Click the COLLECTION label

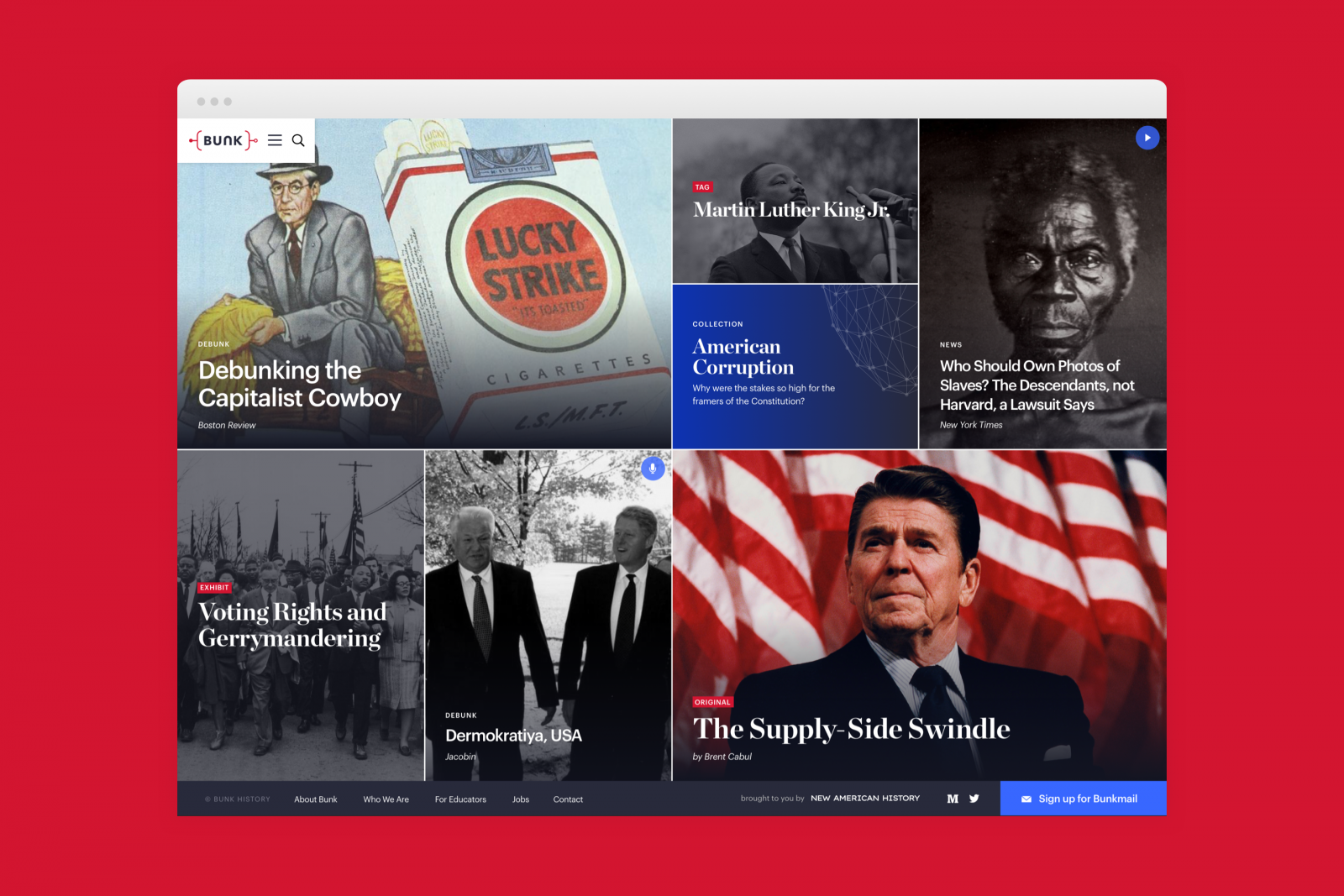click(717, 324)
